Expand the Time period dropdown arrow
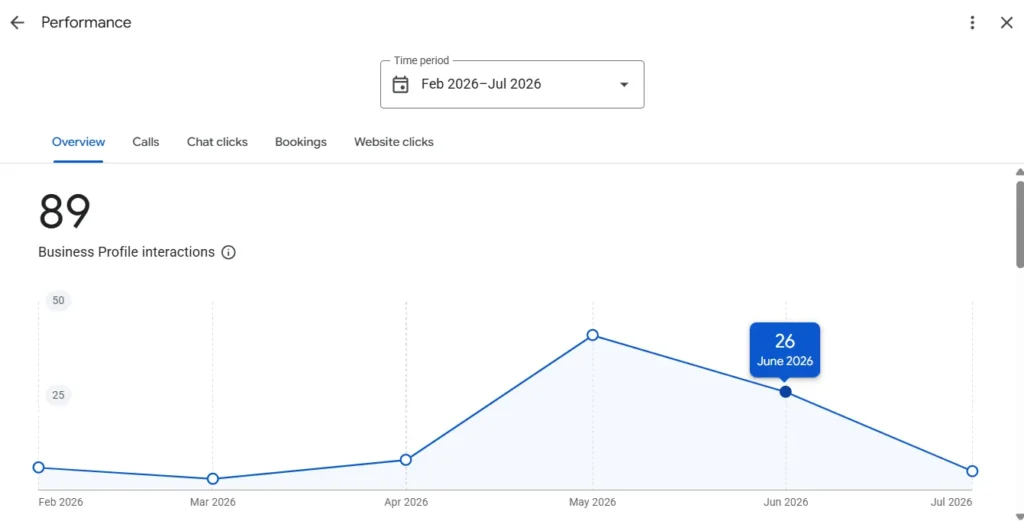The width and height of the screenshot is (1024, 521). point(624,84)
